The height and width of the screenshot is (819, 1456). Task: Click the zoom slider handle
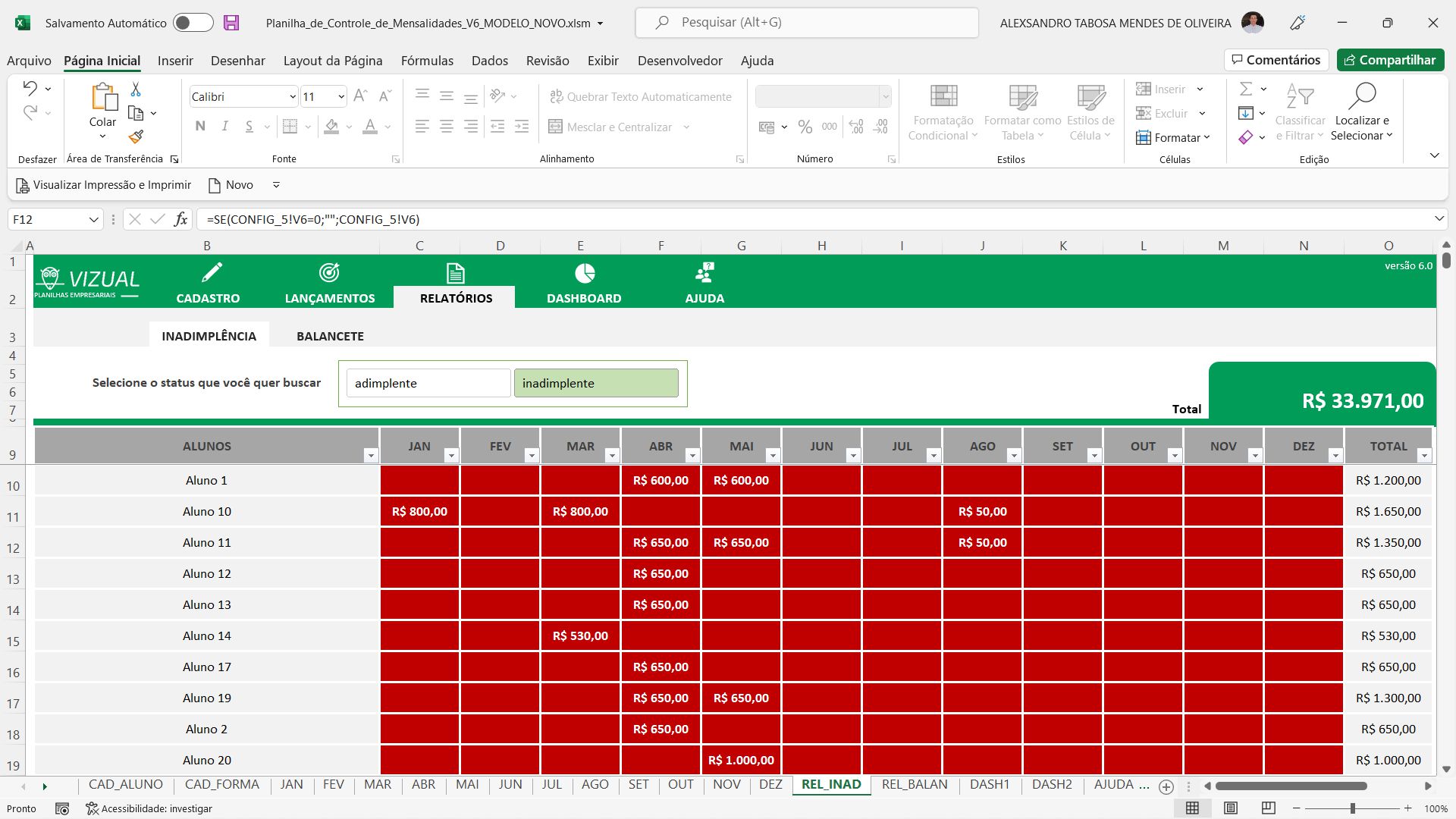click(1352, 808)
